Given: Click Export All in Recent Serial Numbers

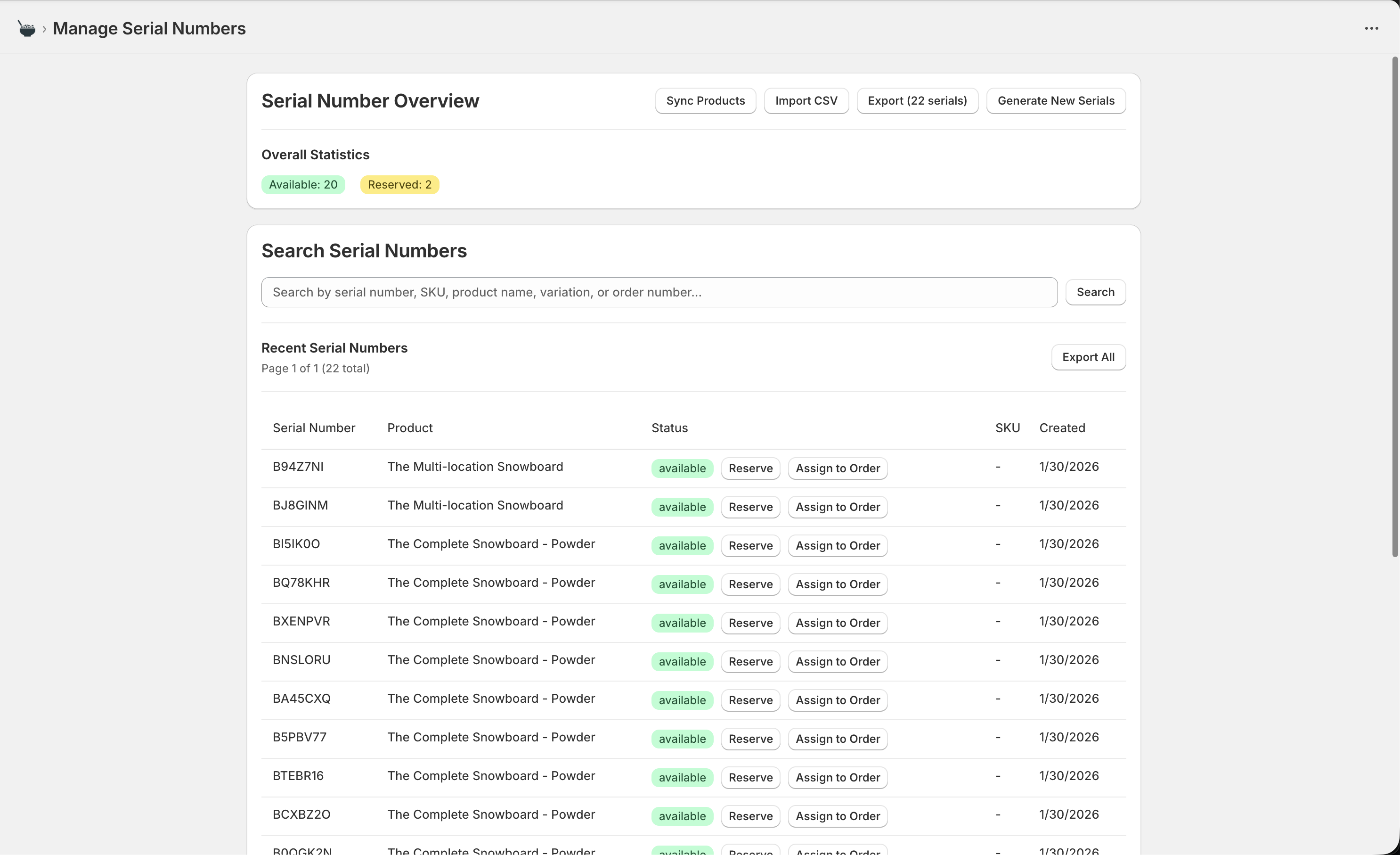Looking at the screenshot, I should click(x=1088, y=357).
